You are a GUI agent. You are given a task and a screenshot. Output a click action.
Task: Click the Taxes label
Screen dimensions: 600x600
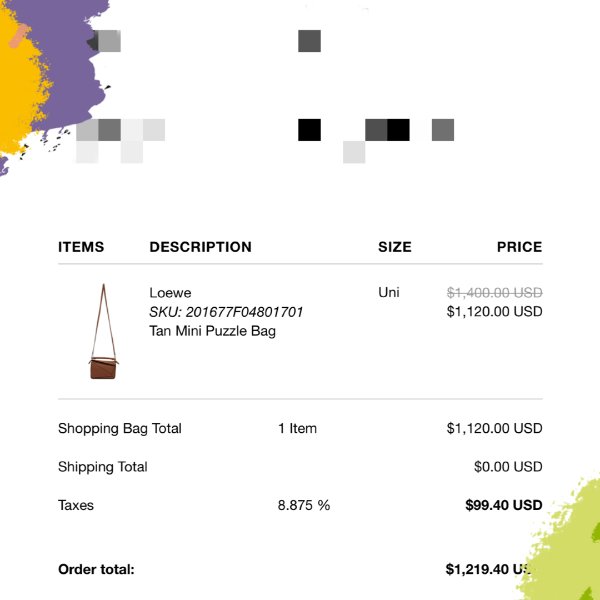point(76,505)
